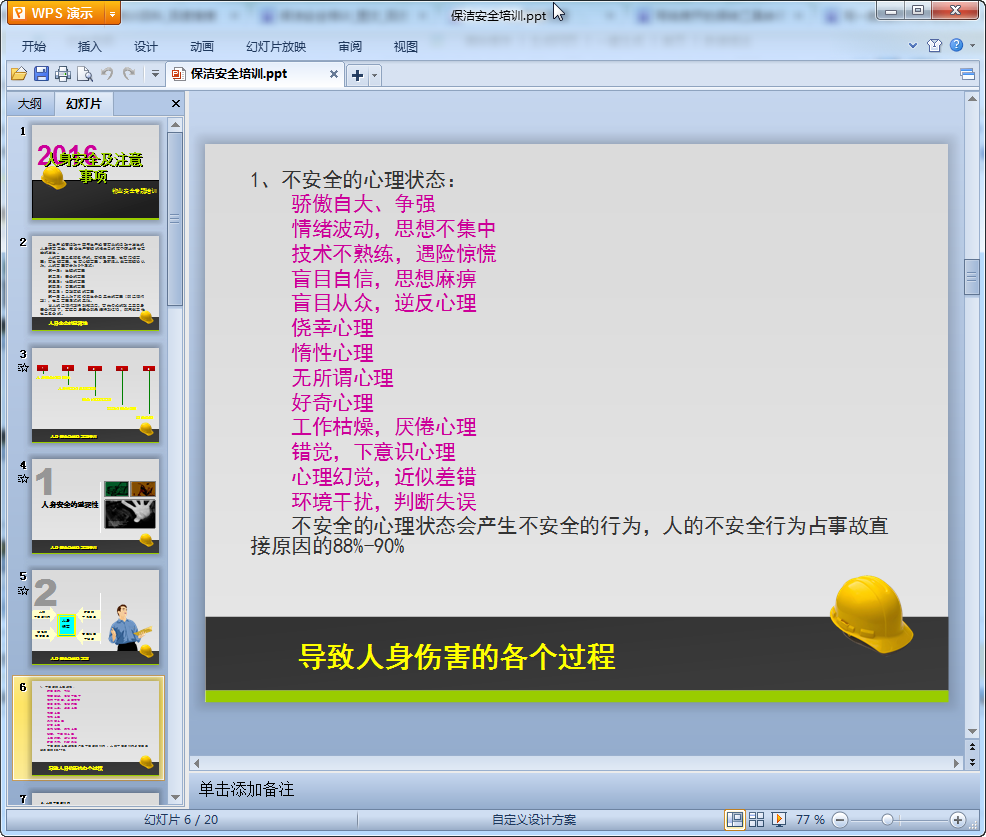Viewport: 986px width, 837px height.
Task: Open Print Preview from the quick toolbar
Action: (x=85, y=74)
